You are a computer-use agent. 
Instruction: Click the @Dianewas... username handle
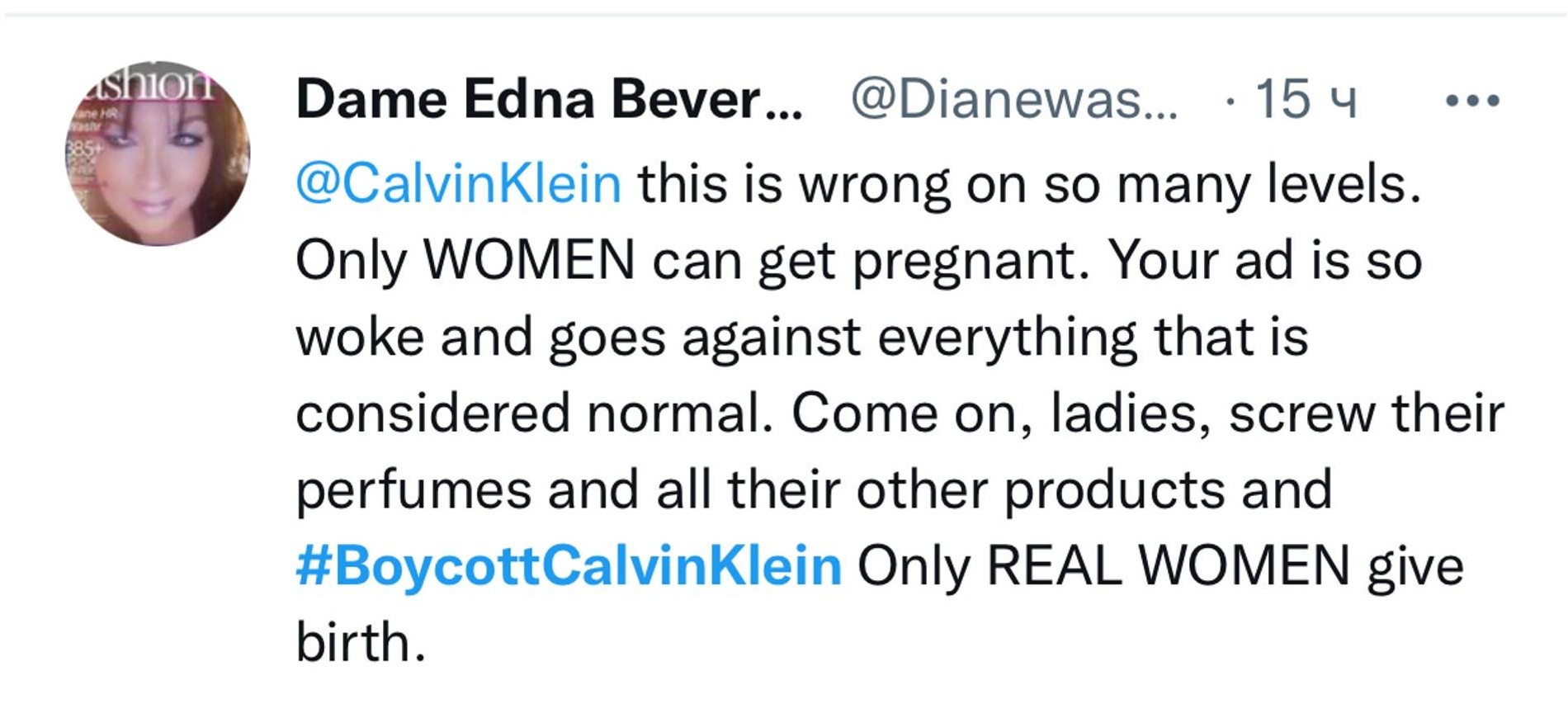[x=1014, y=100]
